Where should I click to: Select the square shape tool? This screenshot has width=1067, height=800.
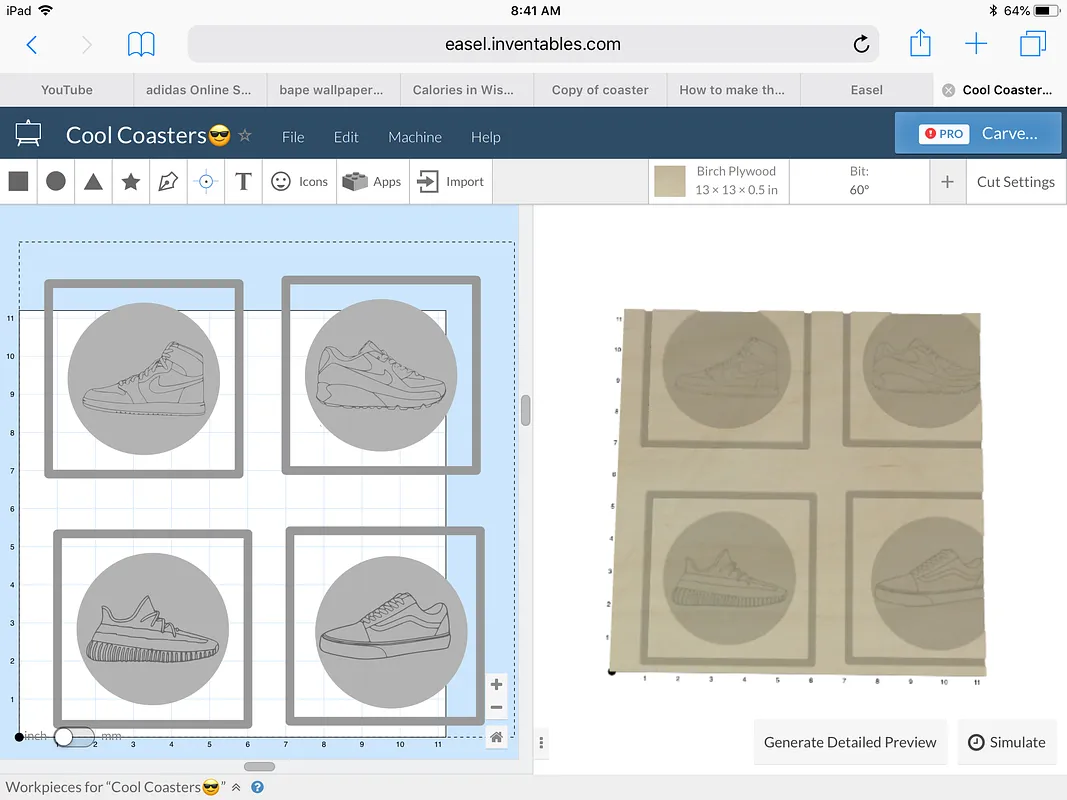pos(18,181)
